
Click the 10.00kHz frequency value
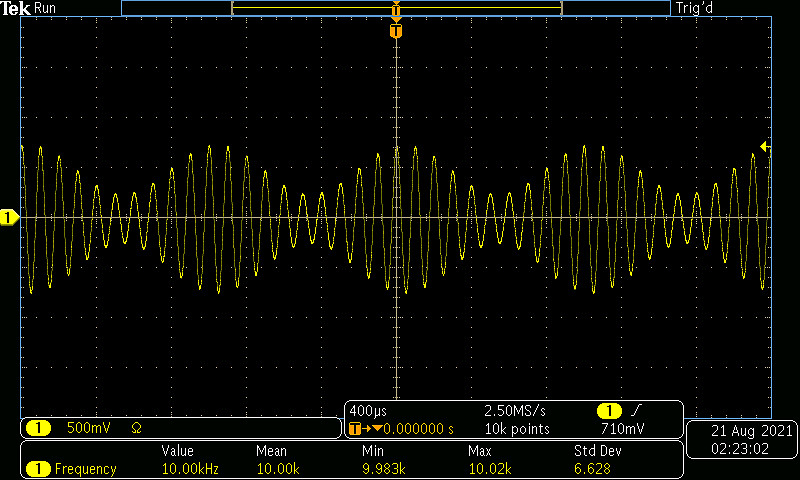[190, 469]
